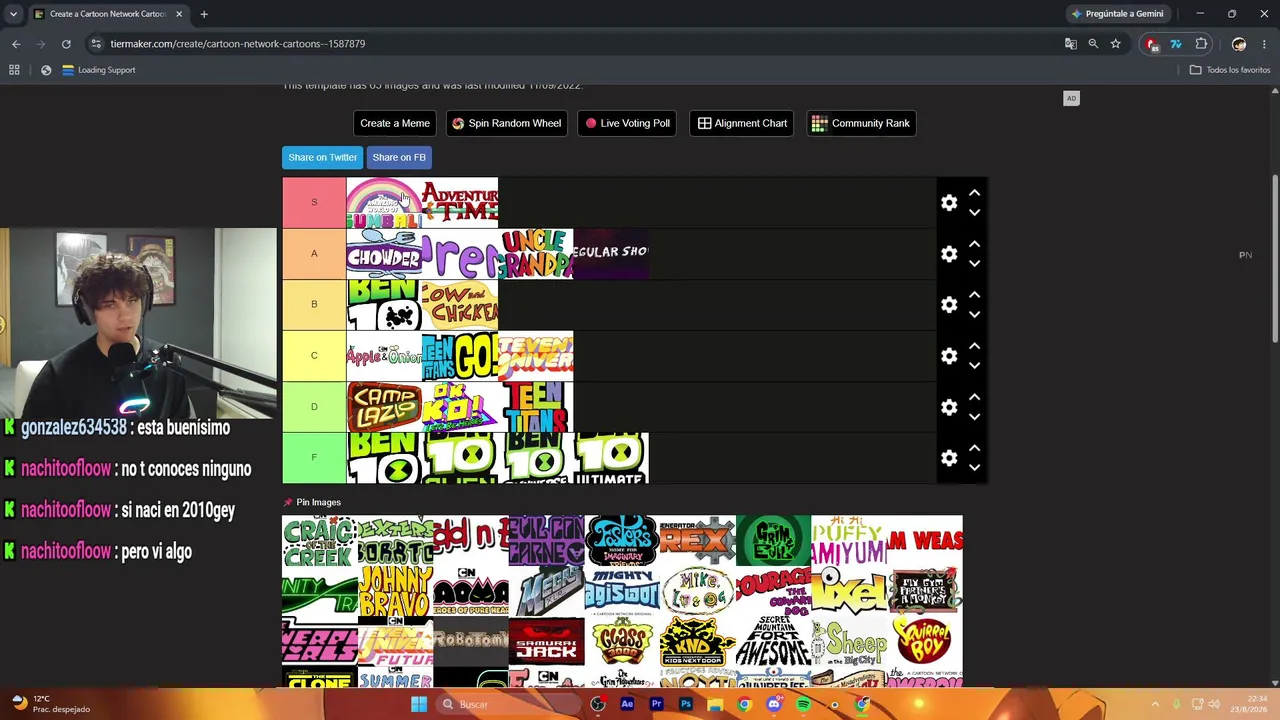Select the Create a Cartoon Network tab
Screen dimensions: 1280x720
click(x=108, y=14)
